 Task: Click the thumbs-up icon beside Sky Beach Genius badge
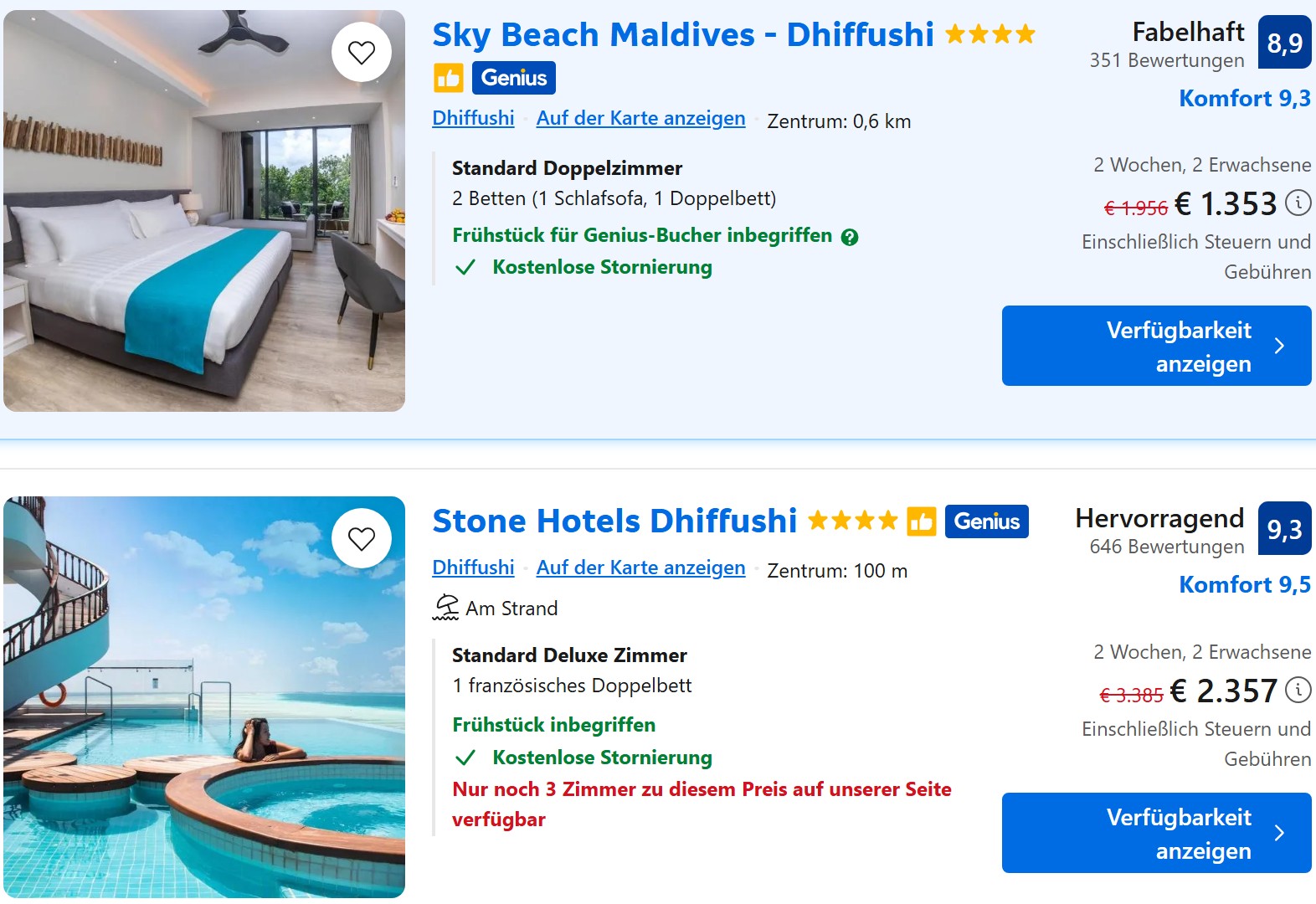(448, 79)
